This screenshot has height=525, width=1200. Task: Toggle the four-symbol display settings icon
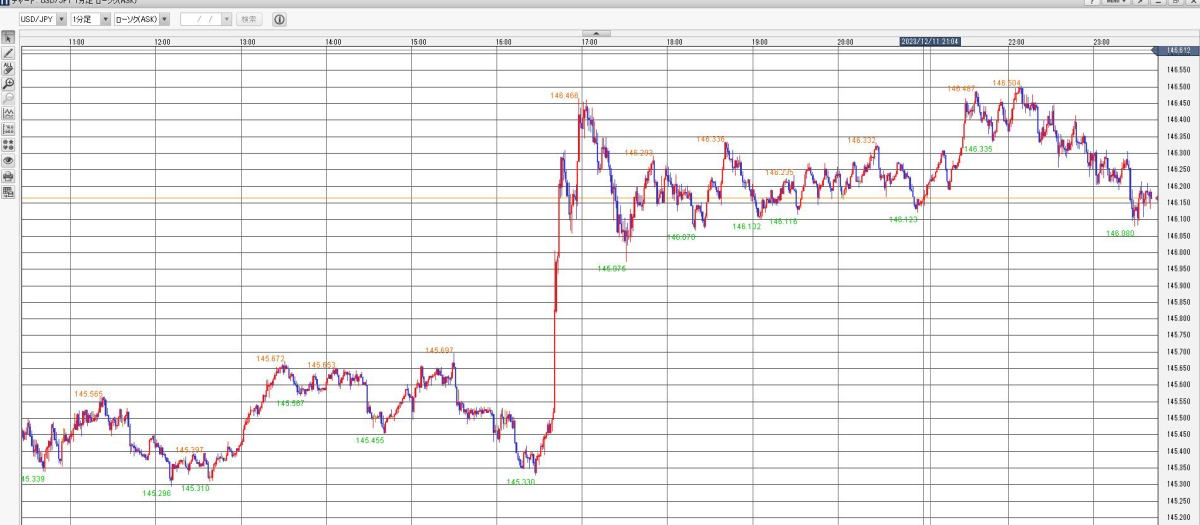click(8, 145)
